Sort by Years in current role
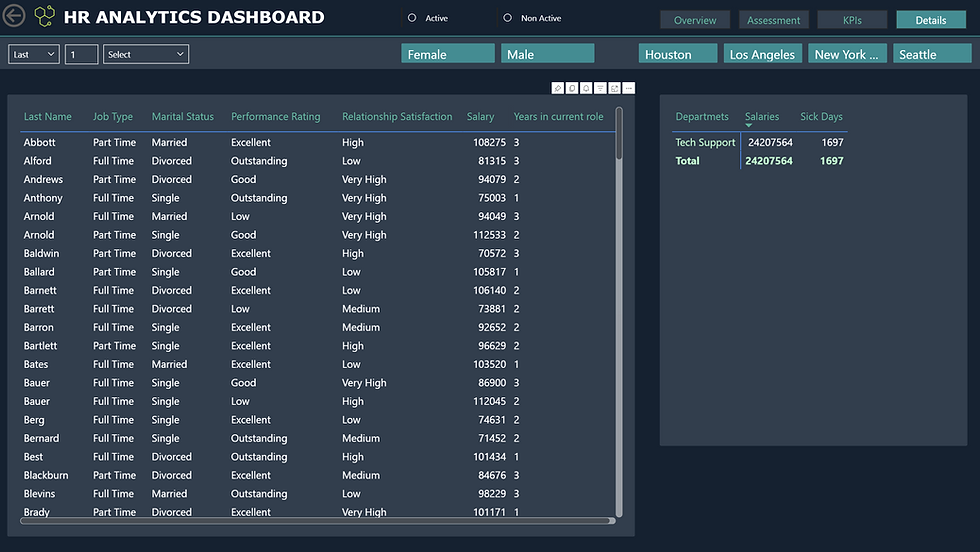This screenshot has height=552, width=980. click(558, 116)
